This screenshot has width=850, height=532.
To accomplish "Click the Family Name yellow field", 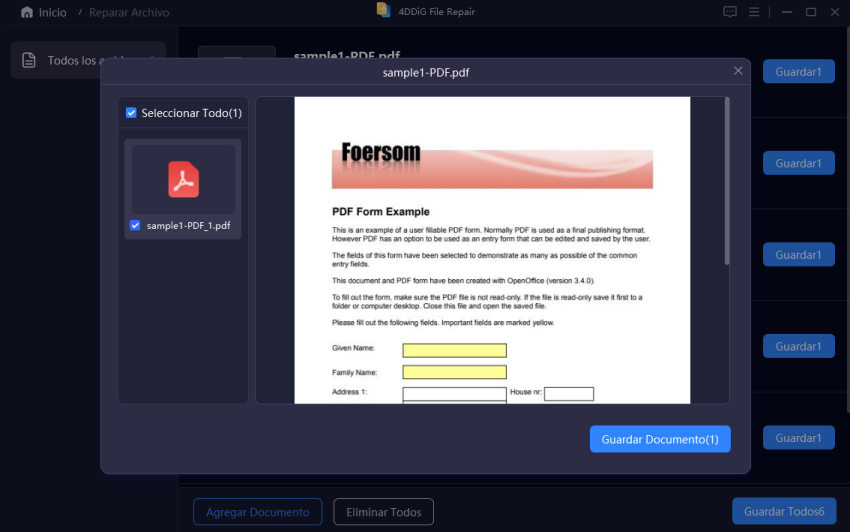I will point(454,372).
